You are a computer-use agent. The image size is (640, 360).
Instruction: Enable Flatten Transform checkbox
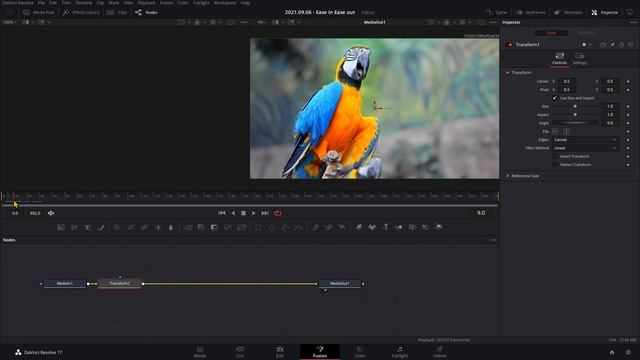click(x=554, y=164)
